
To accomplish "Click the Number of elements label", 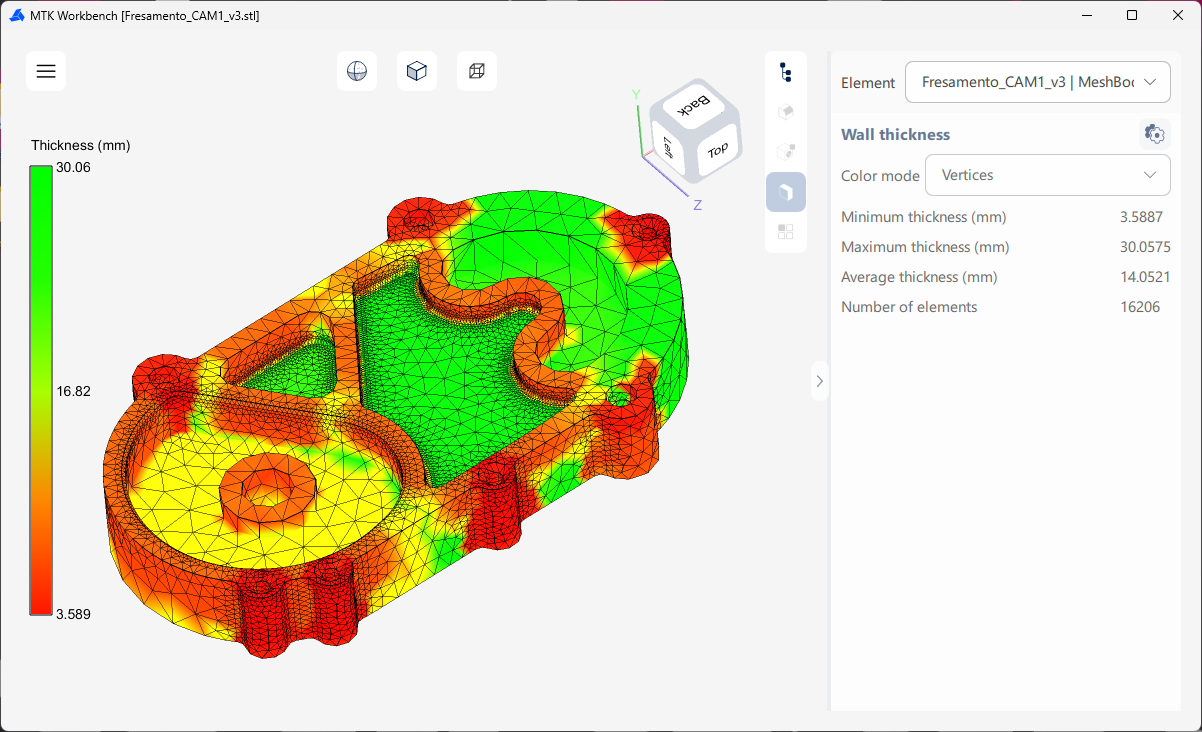I will click(x=909, y=307).
